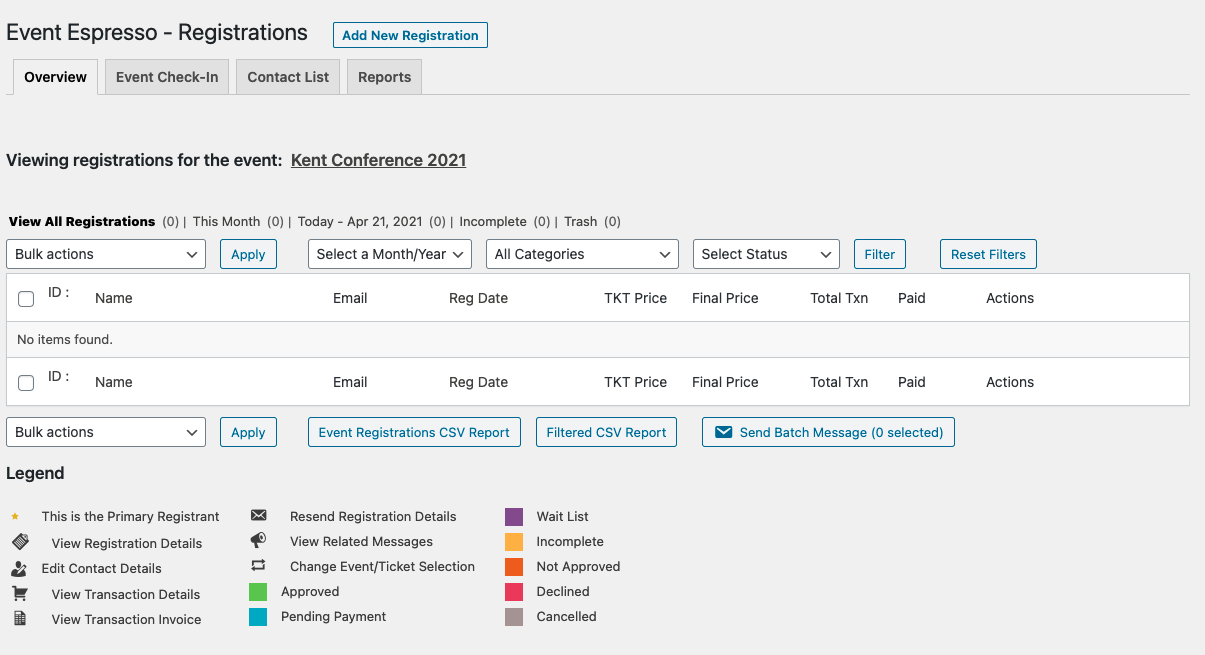Click the top Apply button
This screenshot has height=655, width=1205.
tap(248, 254)
